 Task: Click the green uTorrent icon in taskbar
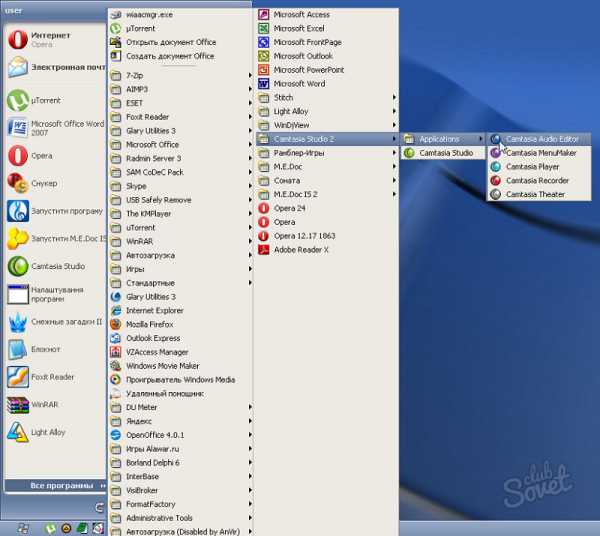[x=50, y=528]
